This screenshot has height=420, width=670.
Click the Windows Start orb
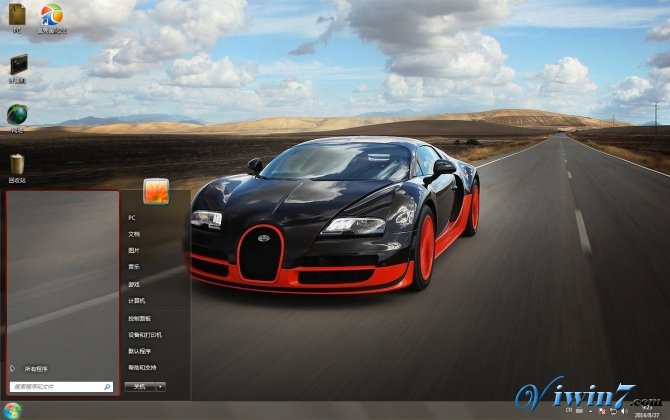pyautogui.click(x=12, y=411)
